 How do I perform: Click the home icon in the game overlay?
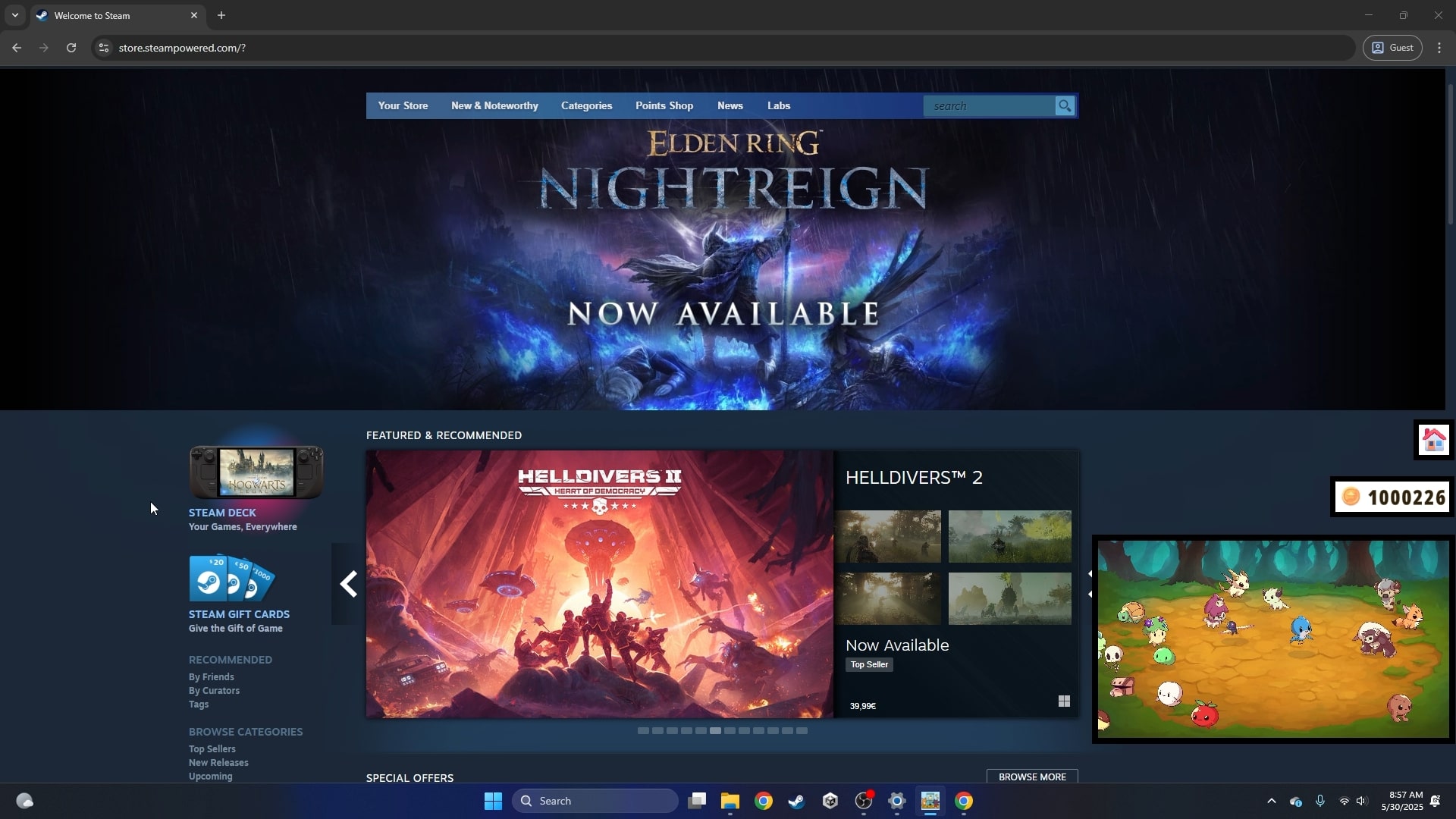[1434, 440]
